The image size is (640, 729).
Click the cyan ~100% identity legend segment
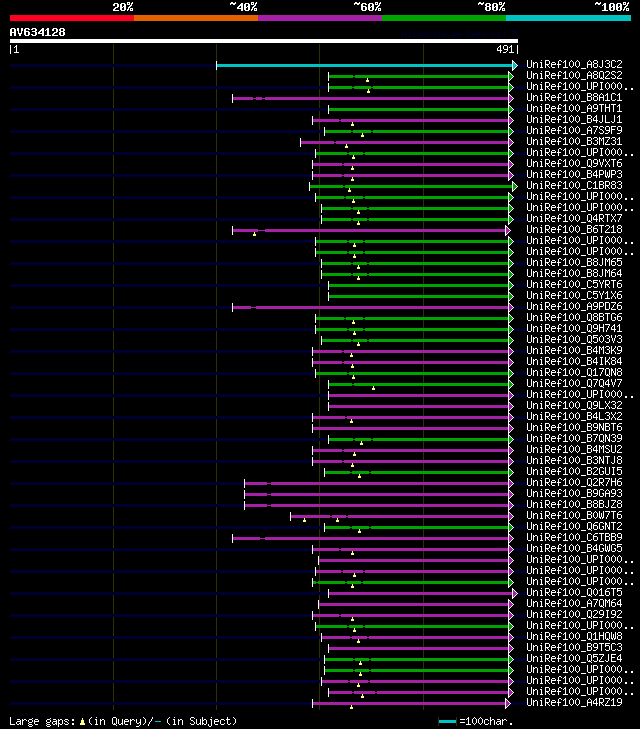[568, 18]
